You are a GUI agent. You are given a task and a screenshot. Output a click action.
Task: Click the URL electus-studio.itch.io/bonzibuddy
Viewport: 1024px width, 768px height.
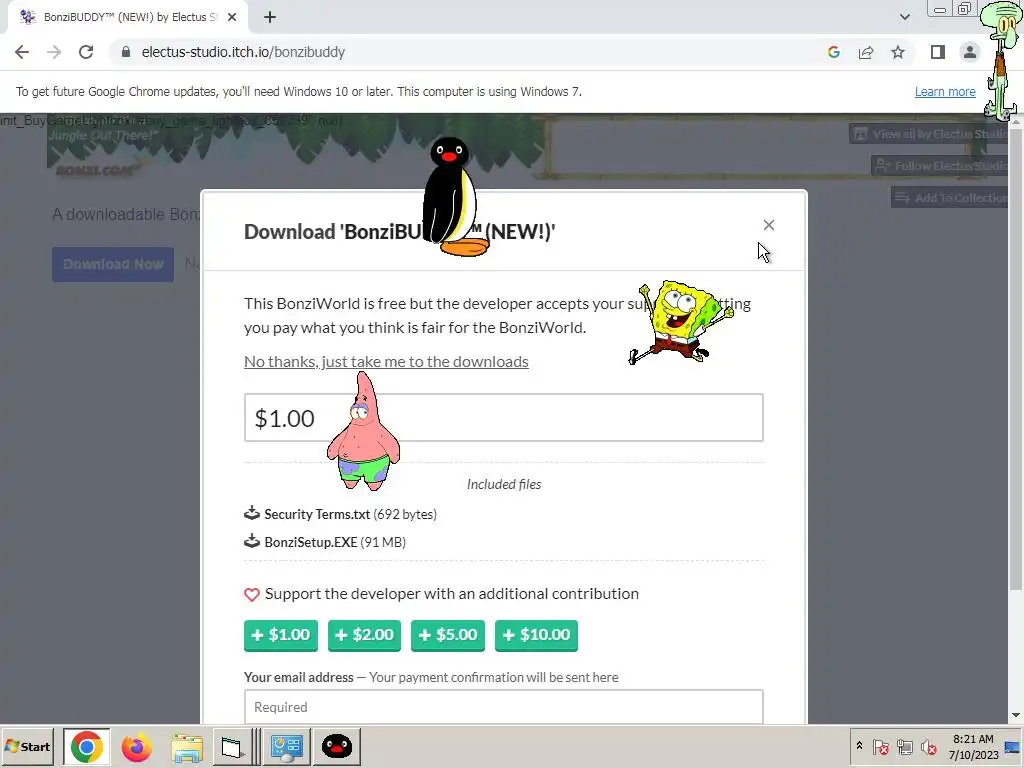click(243, 52)
